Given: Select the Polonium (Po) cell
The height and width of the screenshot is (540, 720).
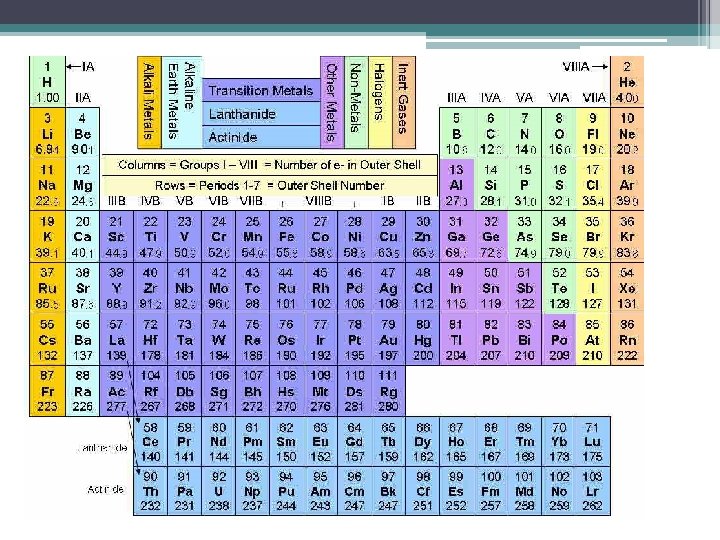Looking at the screenshot, I should click(x=559, y=340).
